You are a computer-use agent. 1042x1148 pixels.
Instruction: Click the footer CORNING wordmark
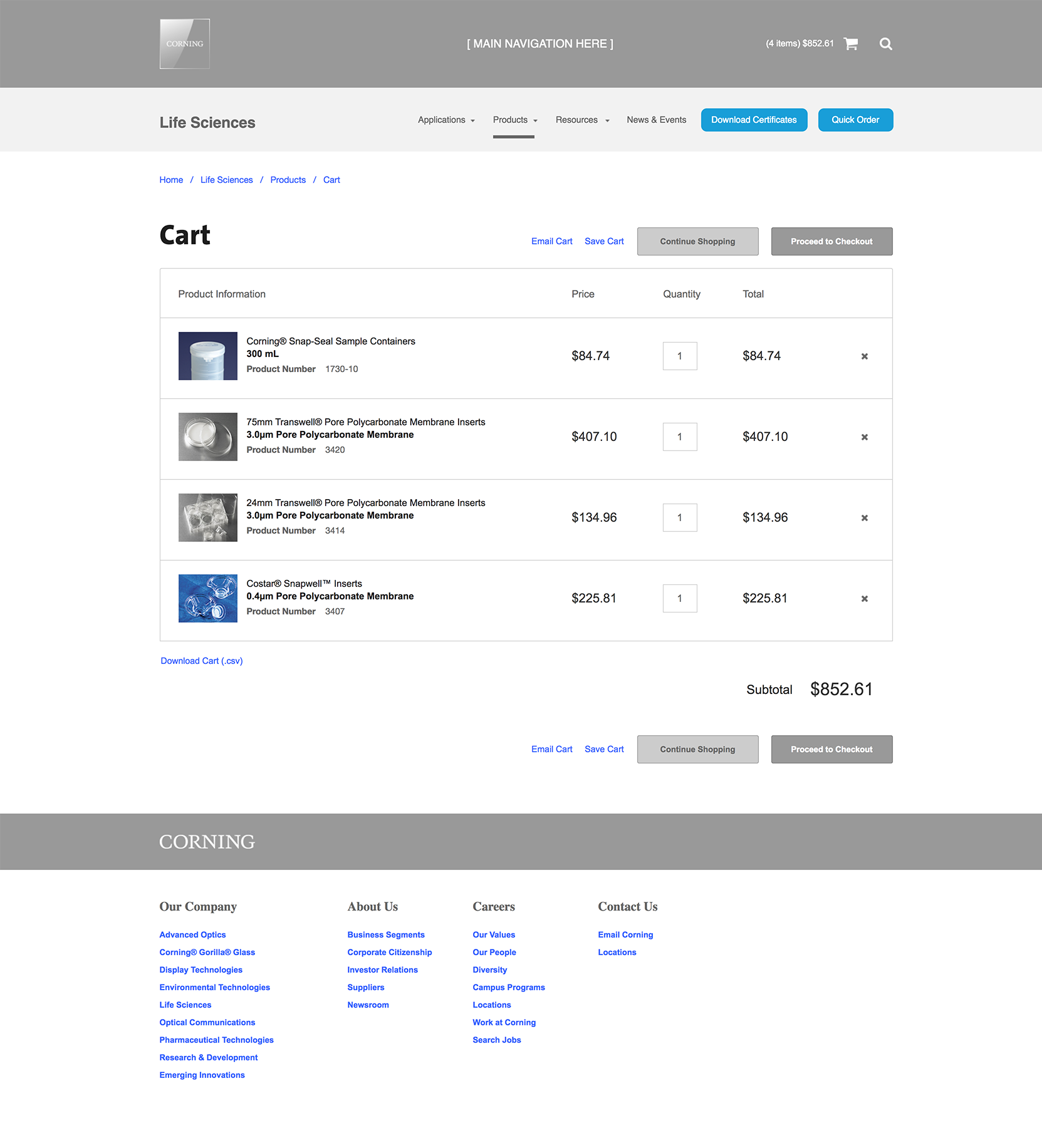click(x=207, y=842)
